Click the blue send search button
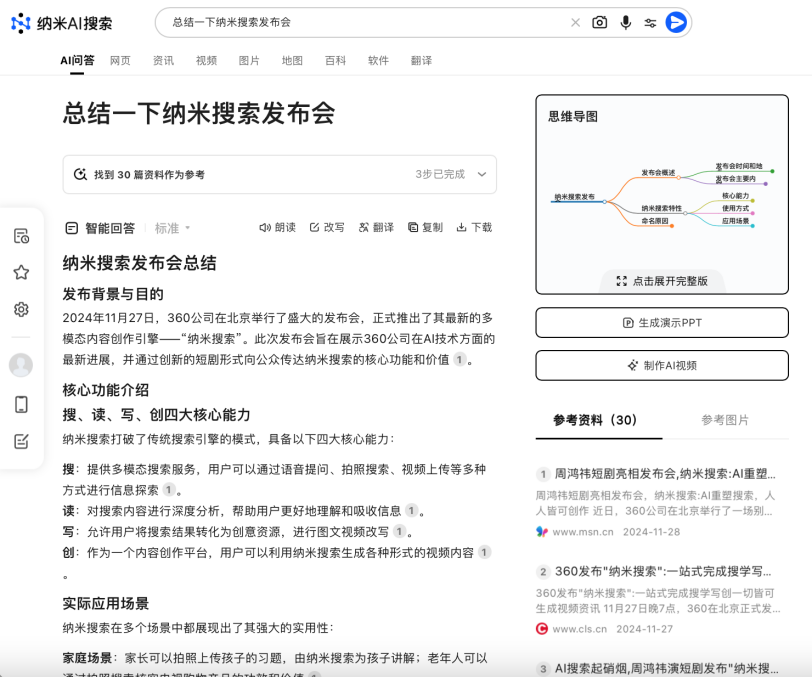This screenshot has height=677, width=812. [676, 22]
